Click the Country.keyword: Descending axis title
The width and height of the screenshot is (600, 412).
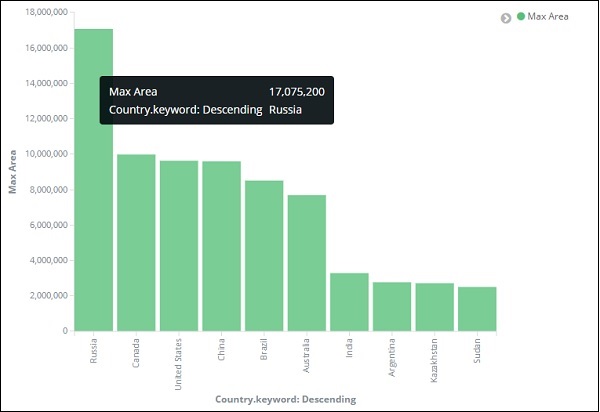point(285,400)
